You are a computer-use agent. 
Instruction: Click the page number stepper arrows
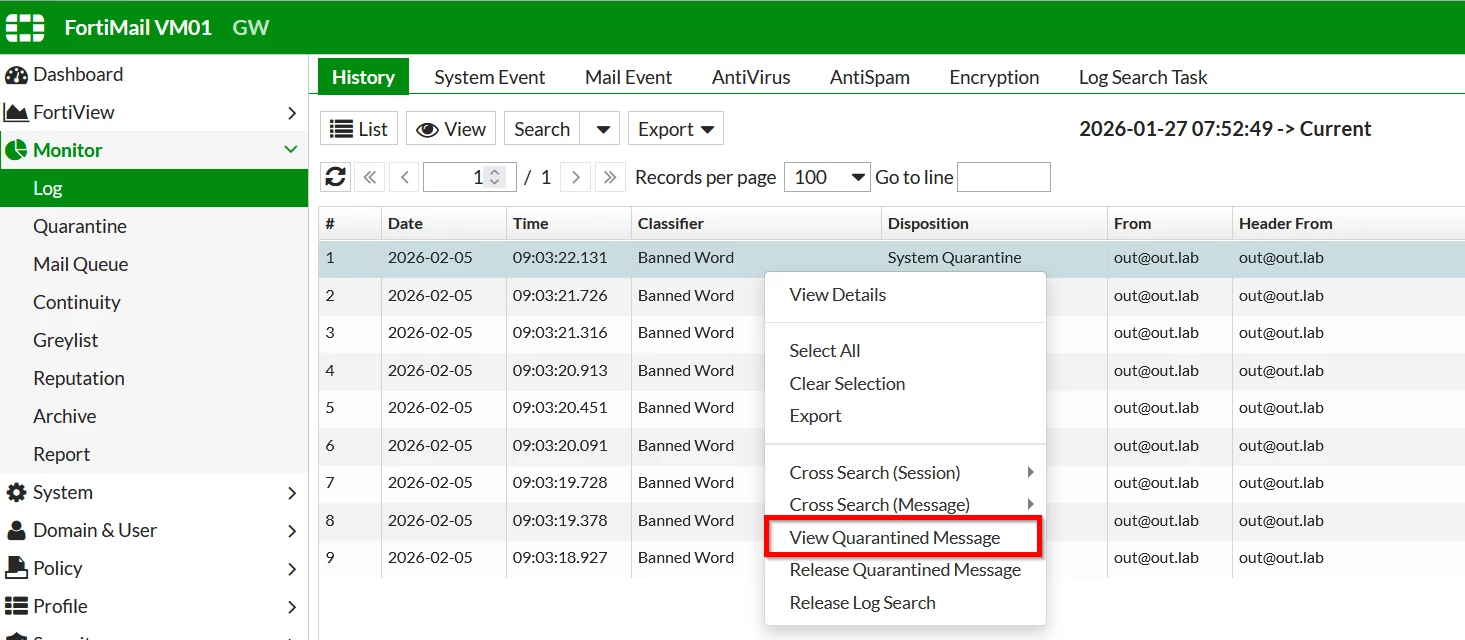pyautogui.click(x=494, y=177)
